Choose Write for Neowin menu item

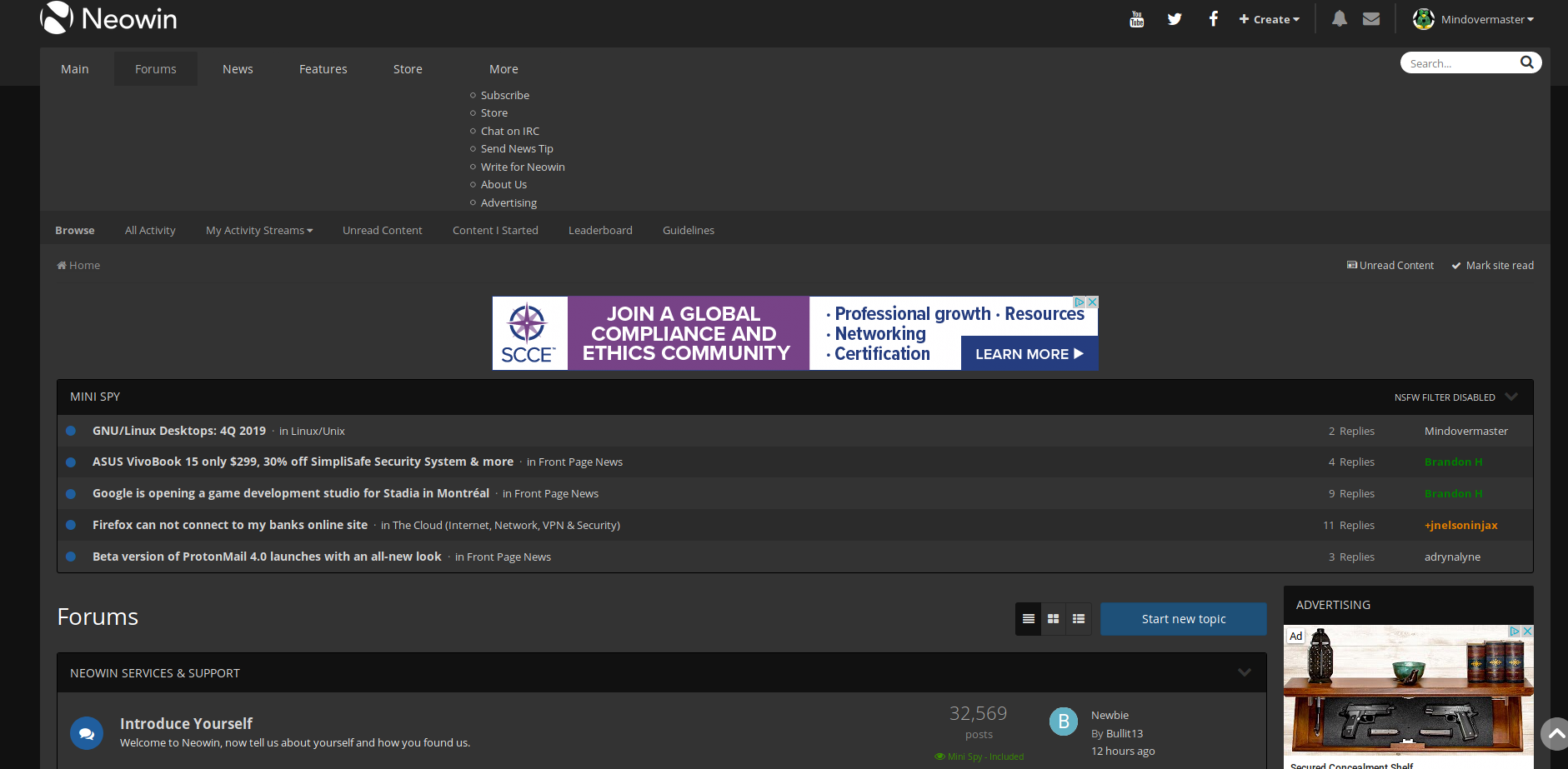coord(523,167)
